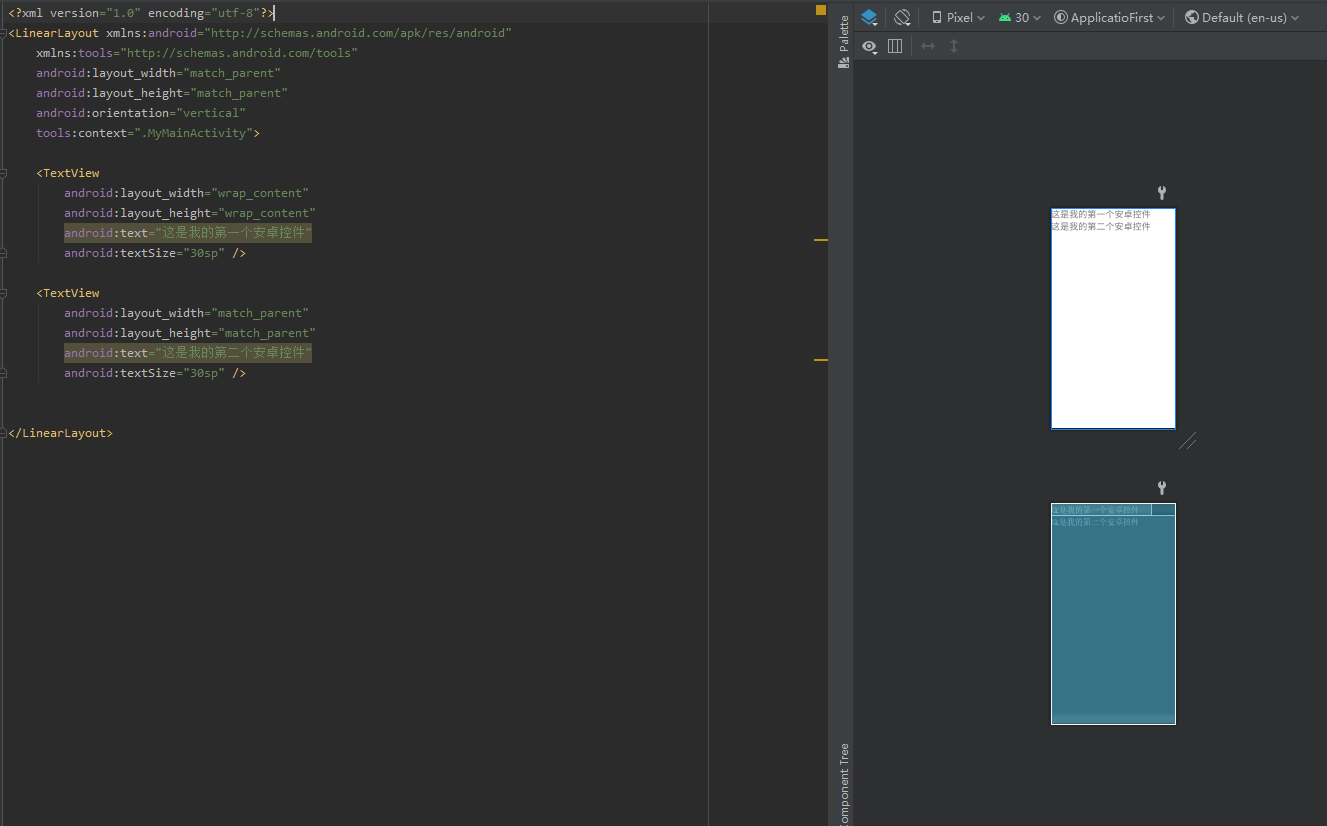Click the tools:context=".MyMainActivity" line
Screen dimensions: 1327x826
(x=148, y=133)
